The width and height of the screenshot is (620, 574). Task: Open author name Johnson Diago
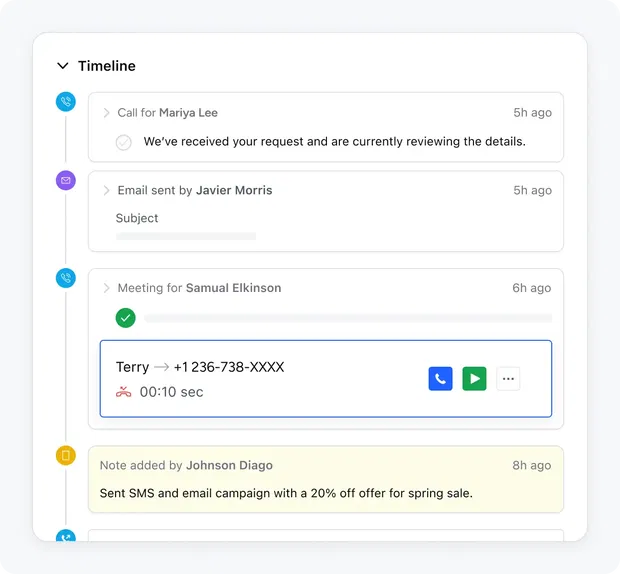[x=229, y=465]
